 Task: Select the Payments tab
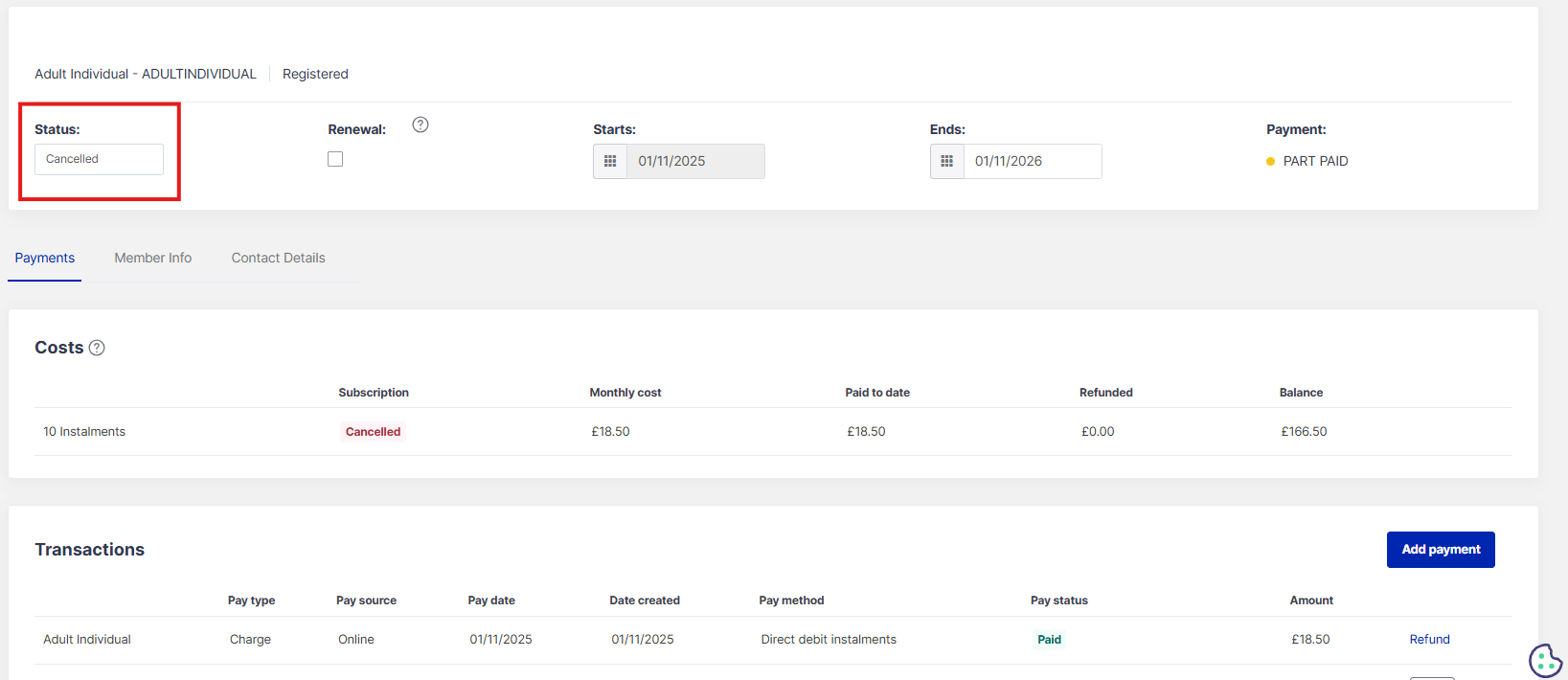point(45,258)
